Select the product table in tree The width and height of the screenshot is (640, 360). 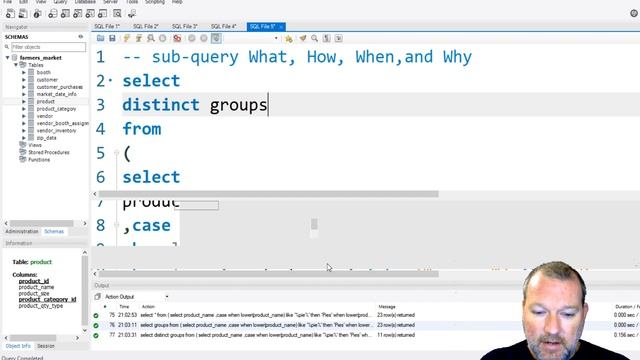[45, 102]
